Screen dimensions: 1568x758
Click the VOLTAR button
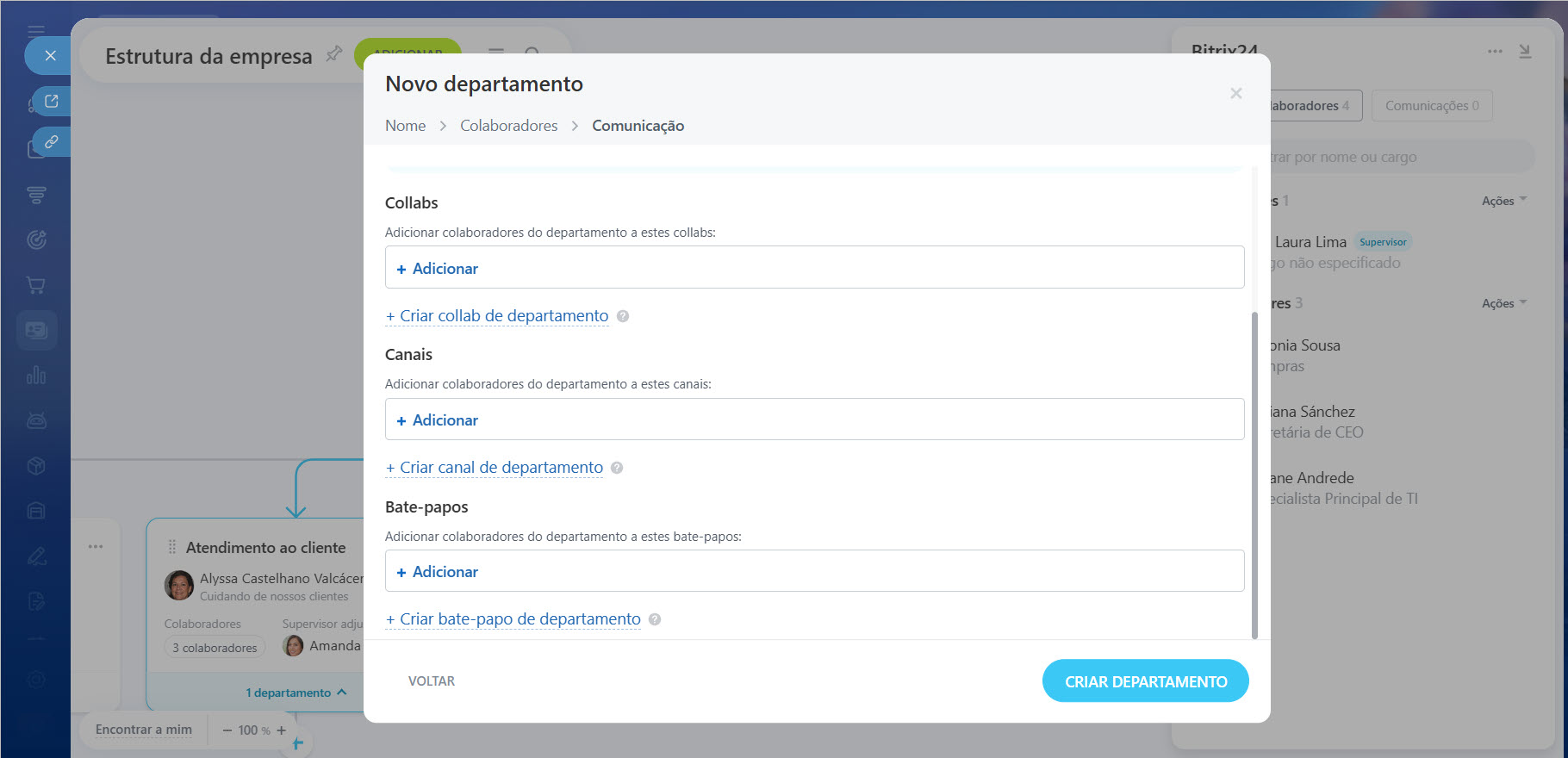click(432, 681)
